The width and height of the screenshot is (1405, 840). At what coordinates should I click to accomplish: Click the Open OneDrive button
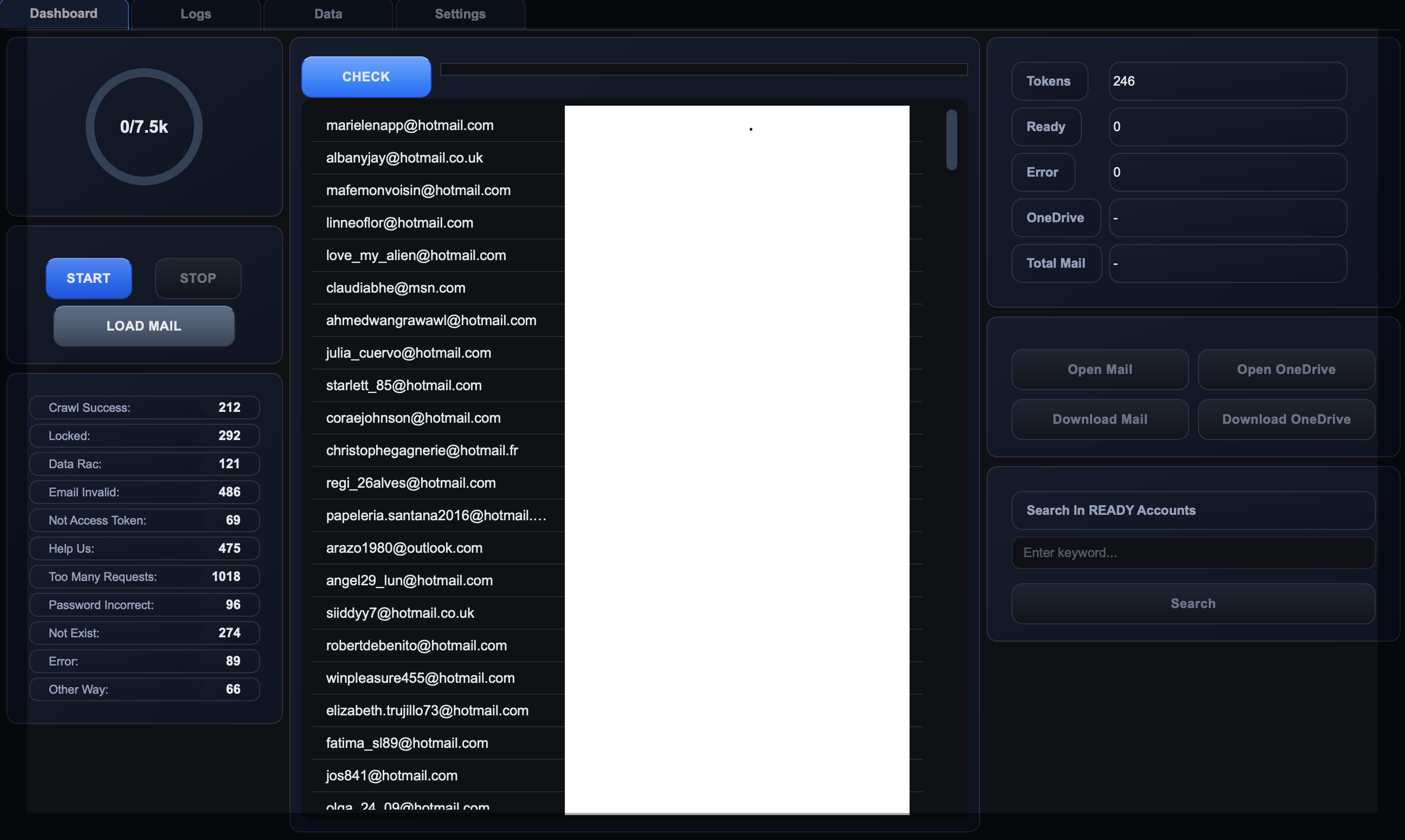pos(1286,369)
